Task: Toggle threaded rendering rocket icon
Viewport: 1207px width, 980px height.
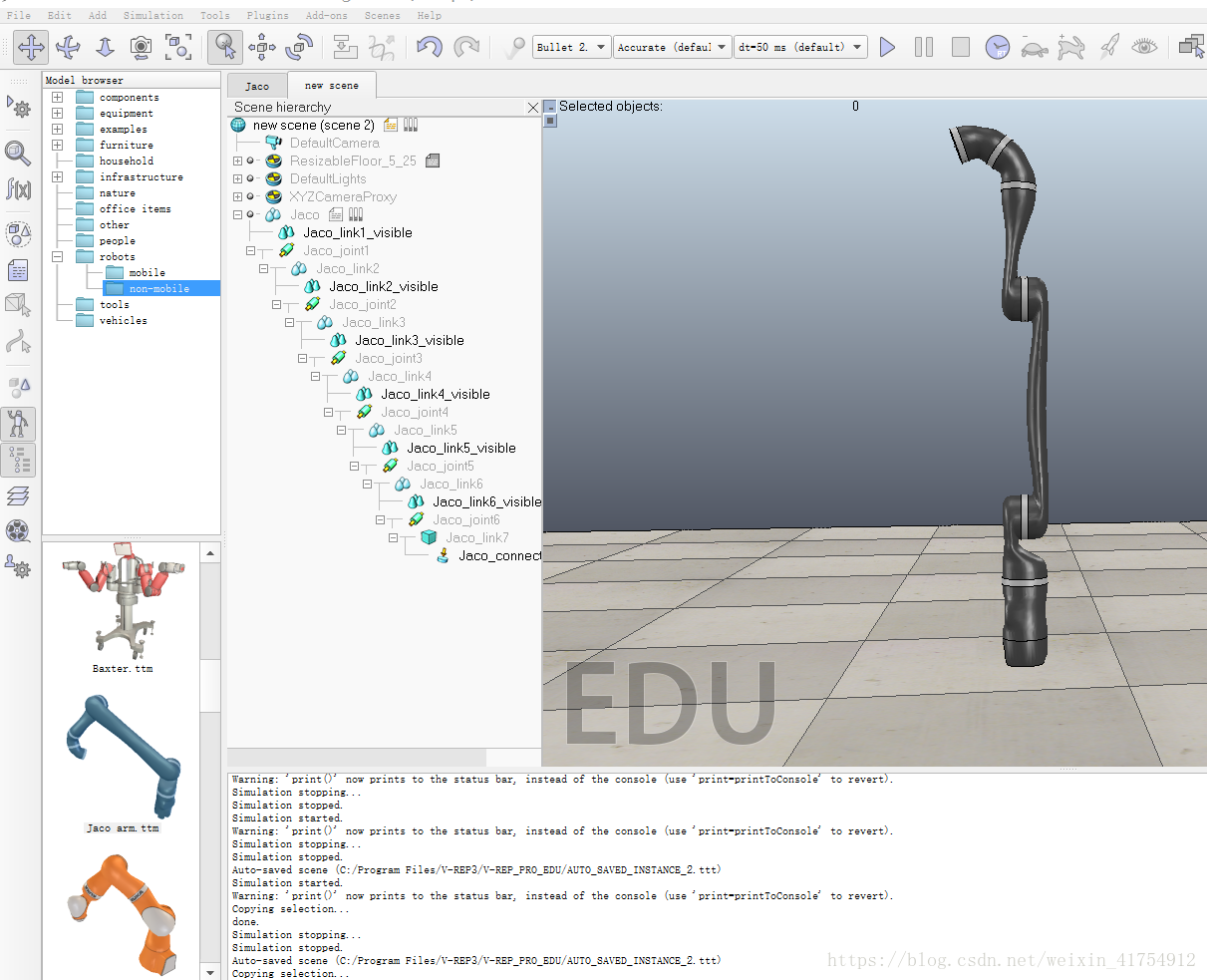Action: [1108, 47]
